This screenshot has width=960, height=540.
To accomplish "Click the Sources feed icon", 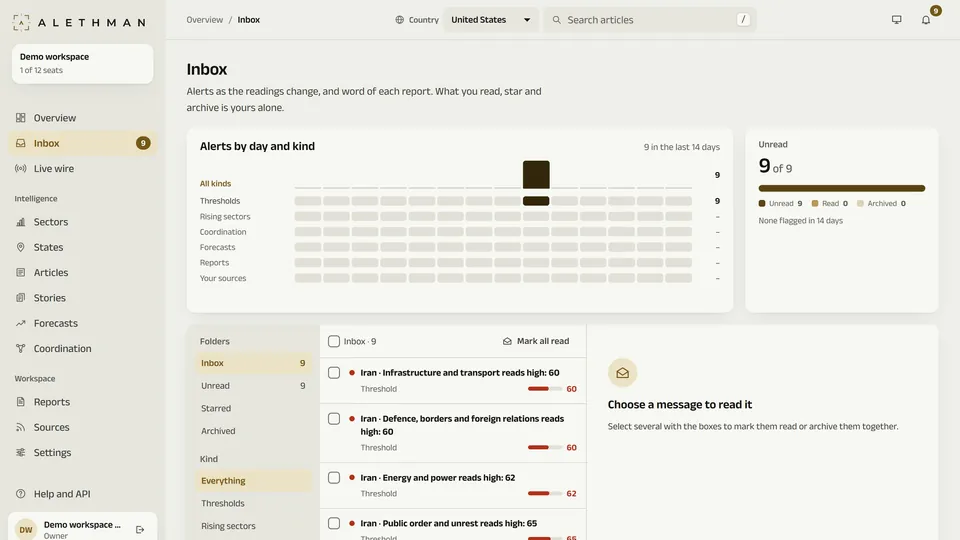I will point(21,427).
